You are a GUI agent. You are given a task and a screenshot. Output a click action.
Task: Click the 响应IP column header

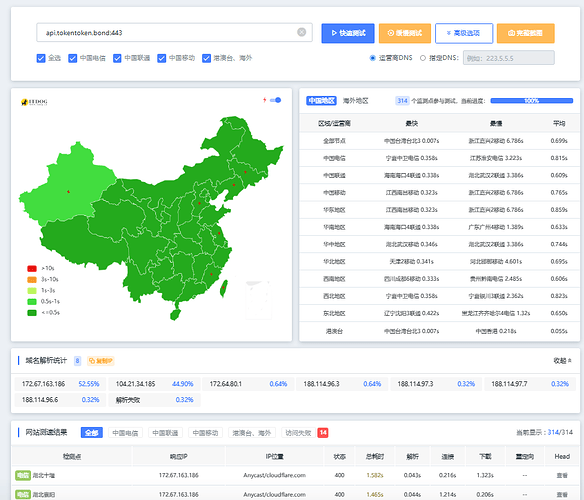(178, 456)
